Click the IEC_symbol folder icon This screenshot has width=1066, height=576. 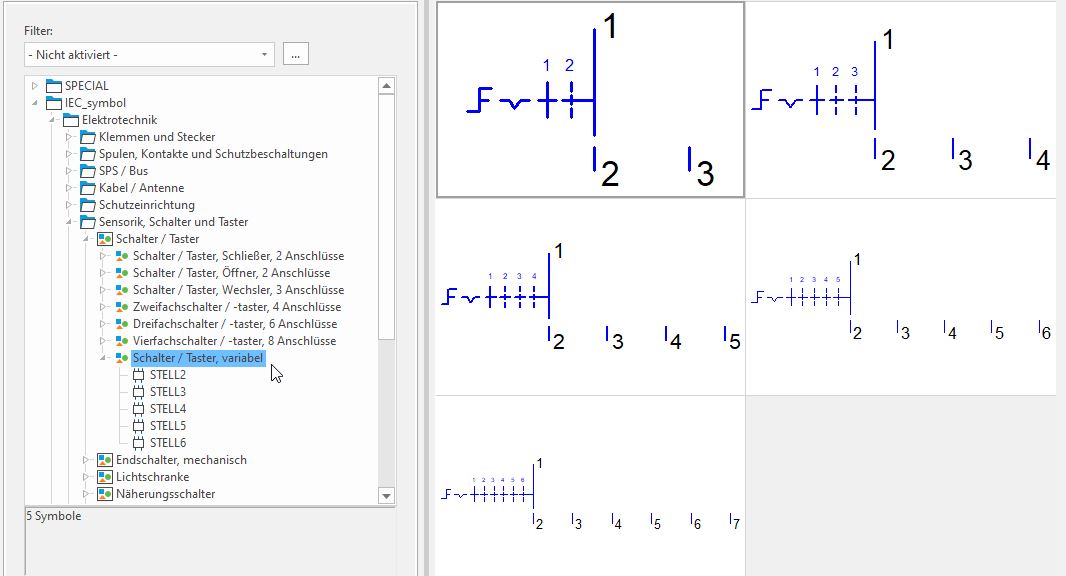(54, 103)
